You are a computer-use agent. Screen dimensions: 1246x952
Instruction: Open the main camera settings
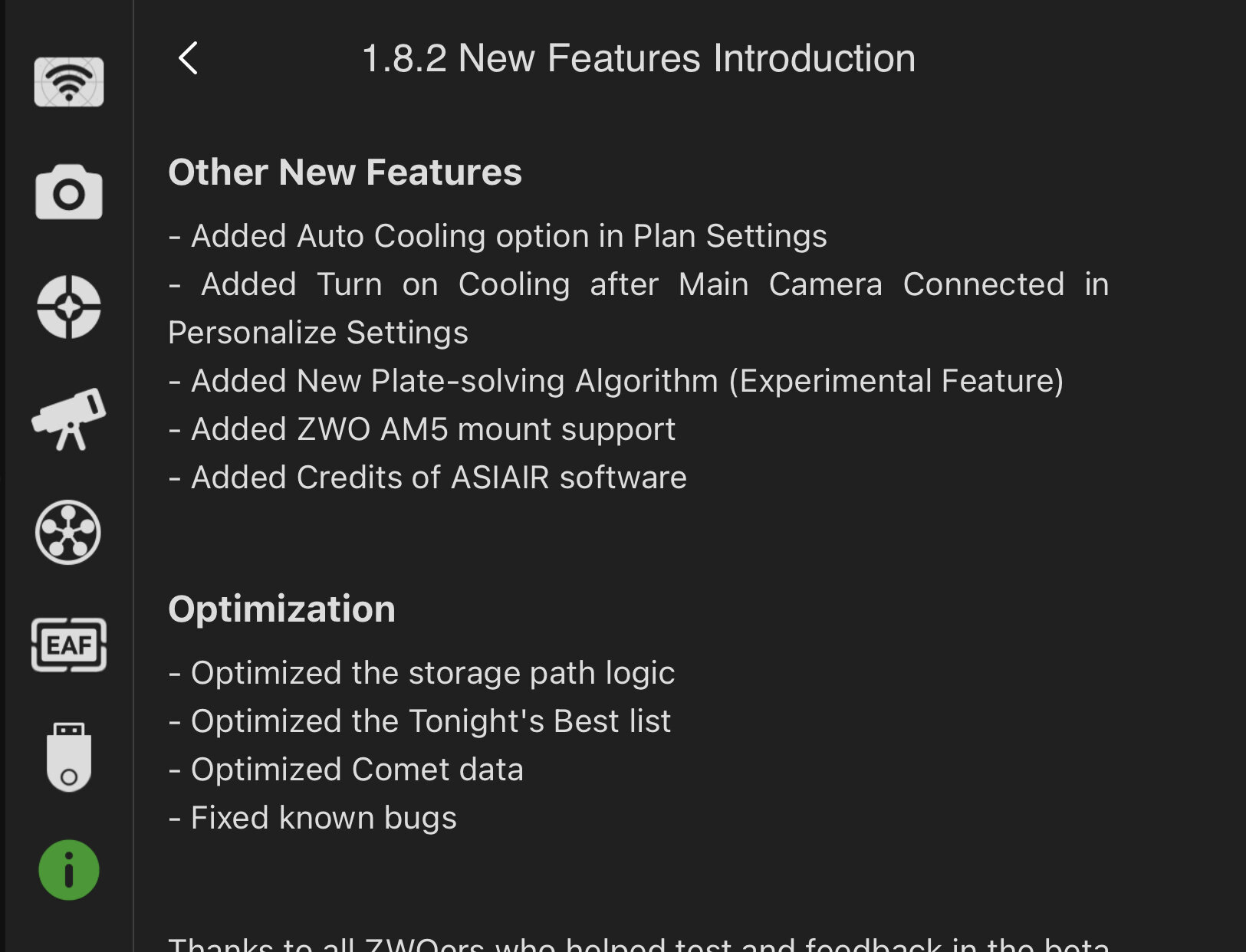pyautogui.click(x=69, y=192)
